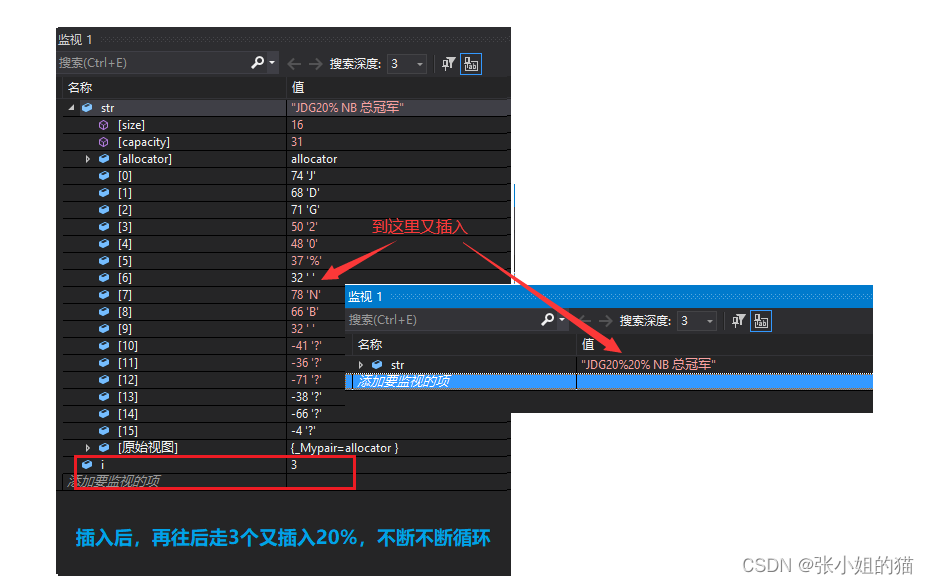This screenshot has width=929, height=584.
Task: Click the blue cube icon of [14]
Action: (x=104, y=413)
